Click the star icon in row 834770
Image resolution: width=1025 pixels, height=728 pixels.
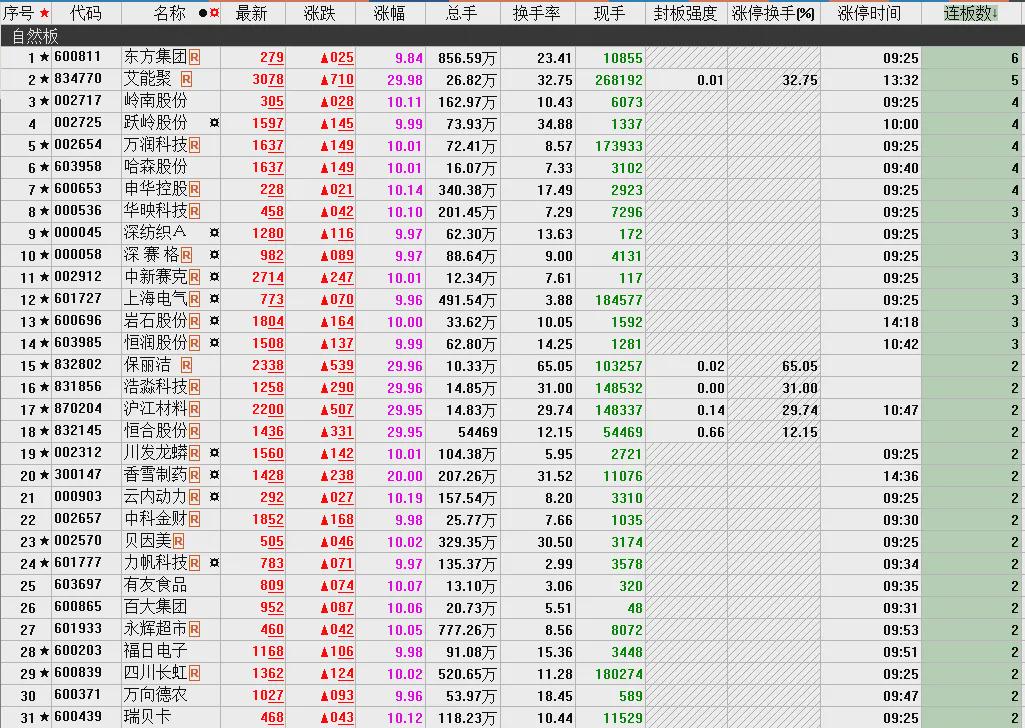tap(44, 80)
